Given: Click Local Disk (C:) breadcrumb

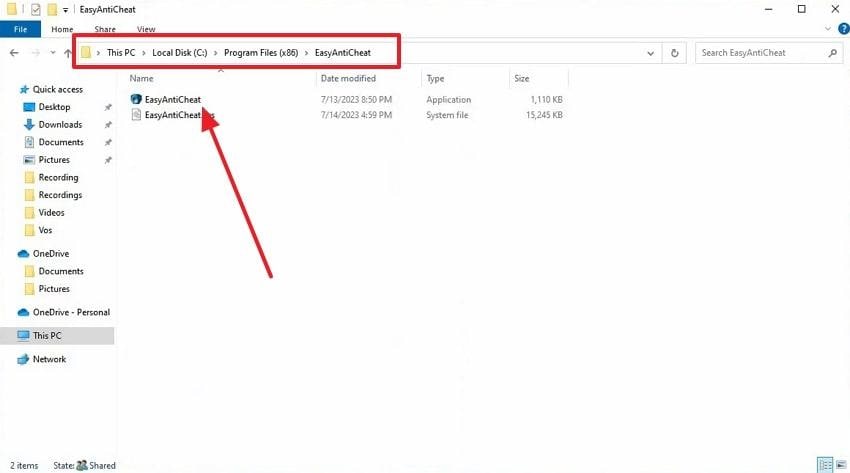Looking at the screenshot, I should [179, 53].
